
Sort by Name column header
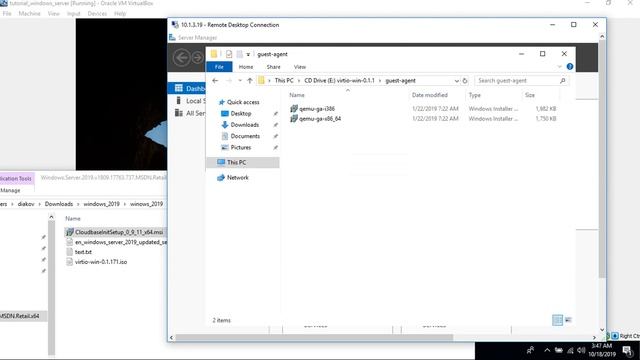(297, 95)
